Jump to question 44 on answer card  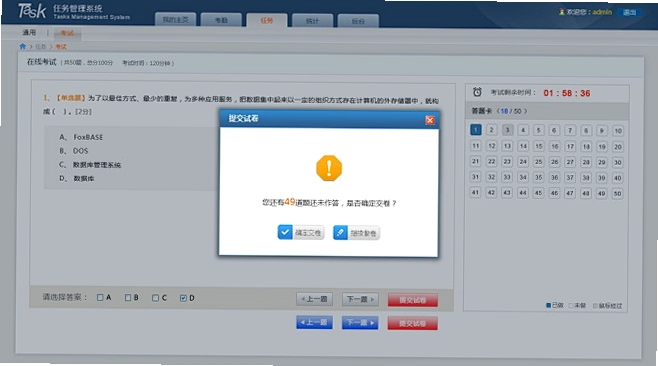coord(523,193)
